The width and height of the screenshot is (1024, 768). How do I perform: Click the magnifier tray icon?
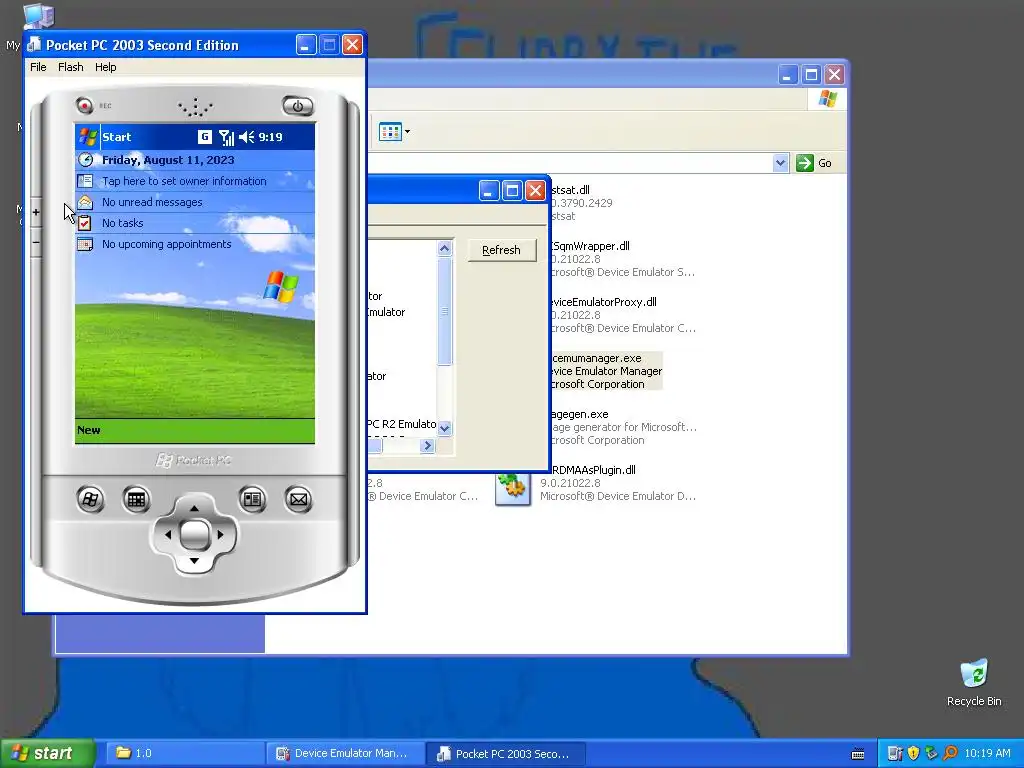[x=950, y=753]
